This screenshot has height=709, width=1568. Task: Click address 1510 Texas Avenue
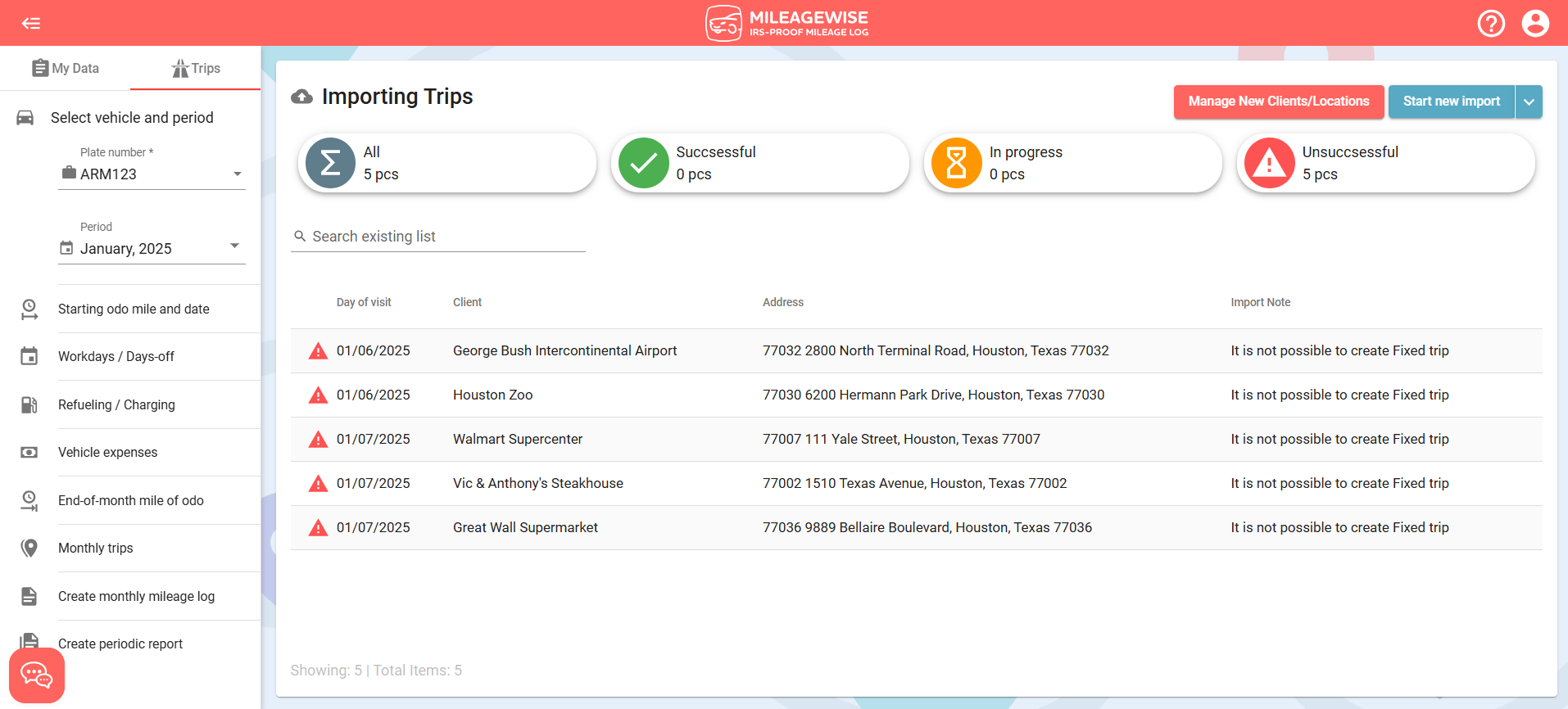pyautogui.click(x=914, y=483)
